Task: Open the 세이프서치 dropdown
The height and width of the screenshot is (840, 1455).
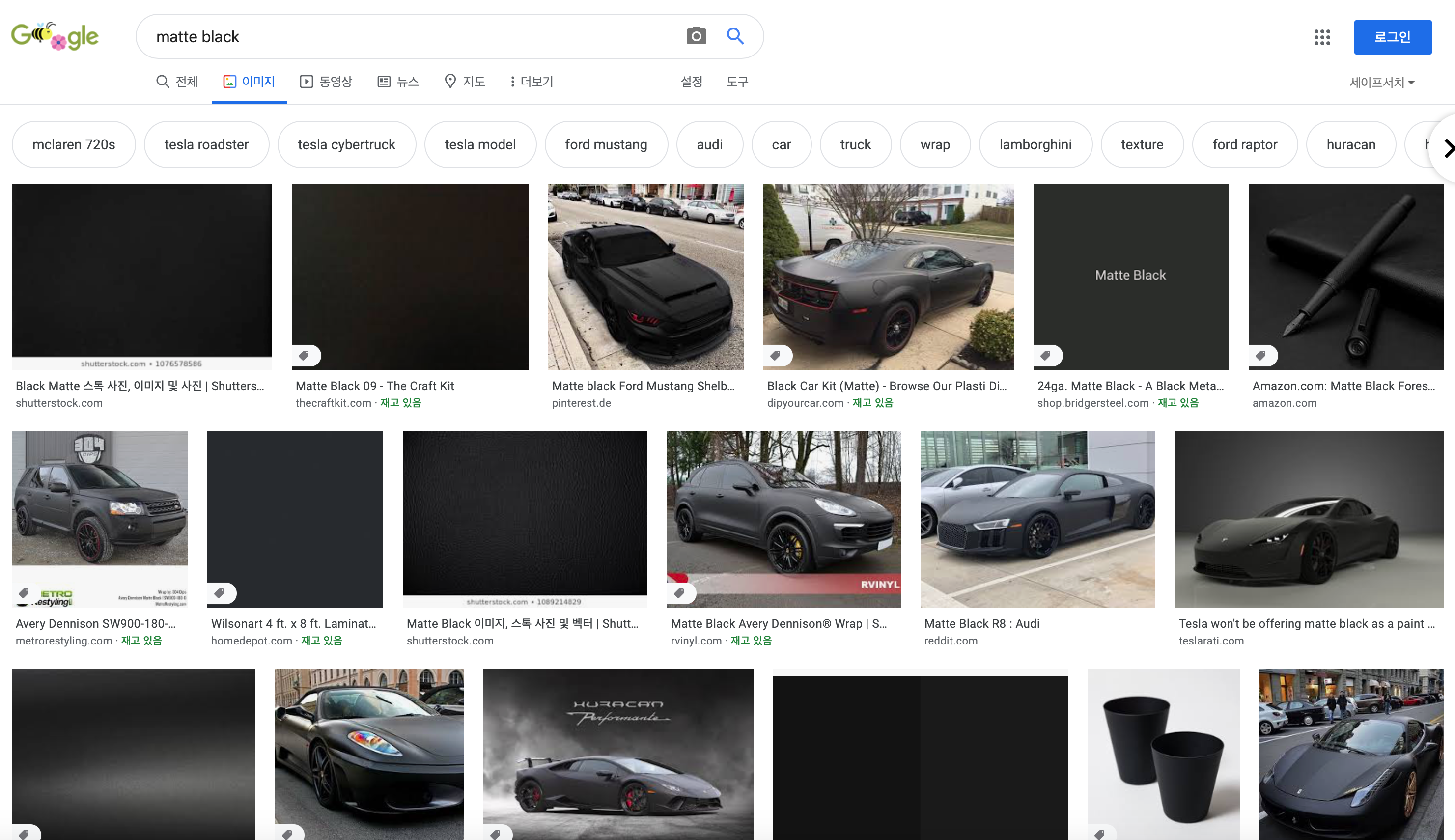Action: pos(1381,83)
